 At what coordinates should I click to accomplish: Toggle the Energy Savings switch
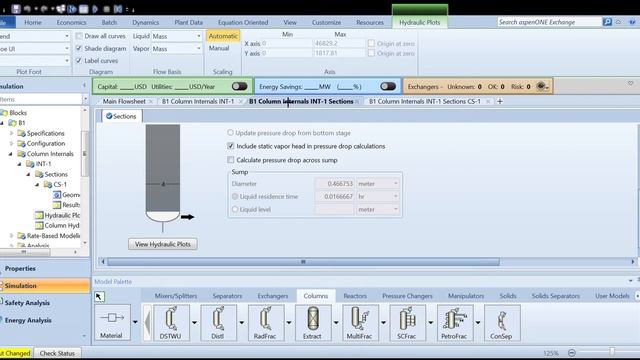[x=388, y=86]
